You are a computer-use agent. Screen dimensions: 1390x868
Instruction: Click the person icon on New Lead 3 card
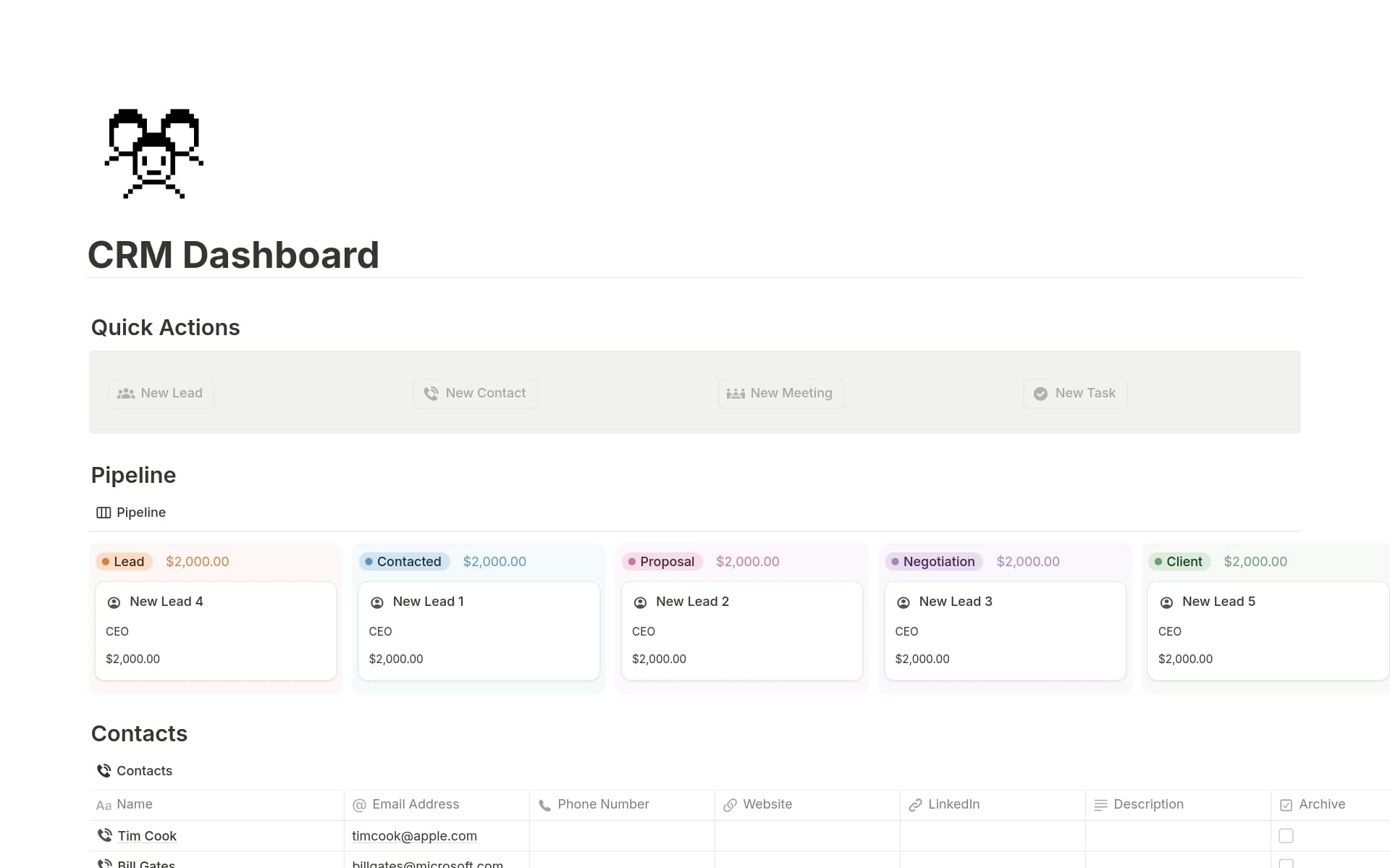(903, 602)
